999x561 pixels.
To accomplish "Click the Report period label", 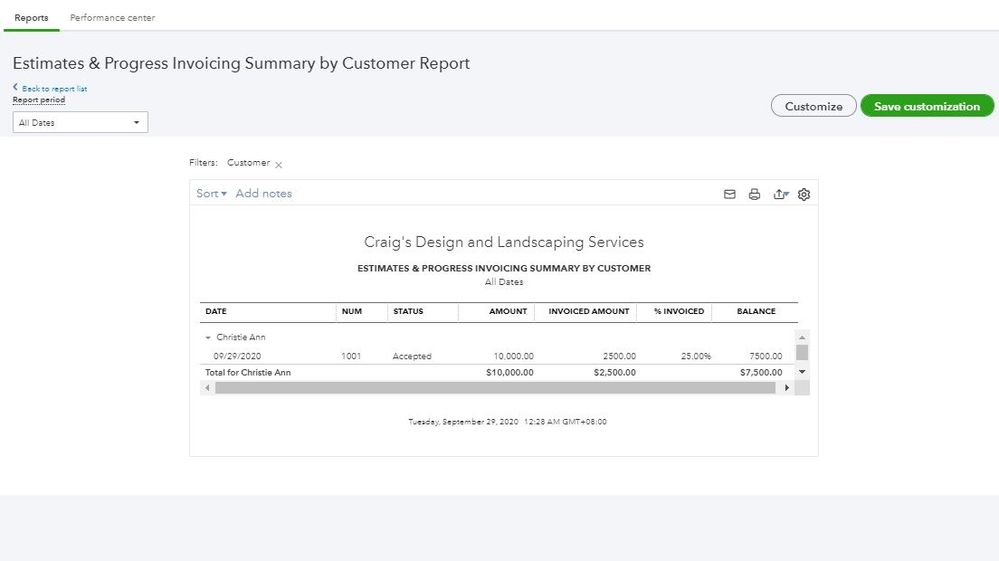I will 39,100.
